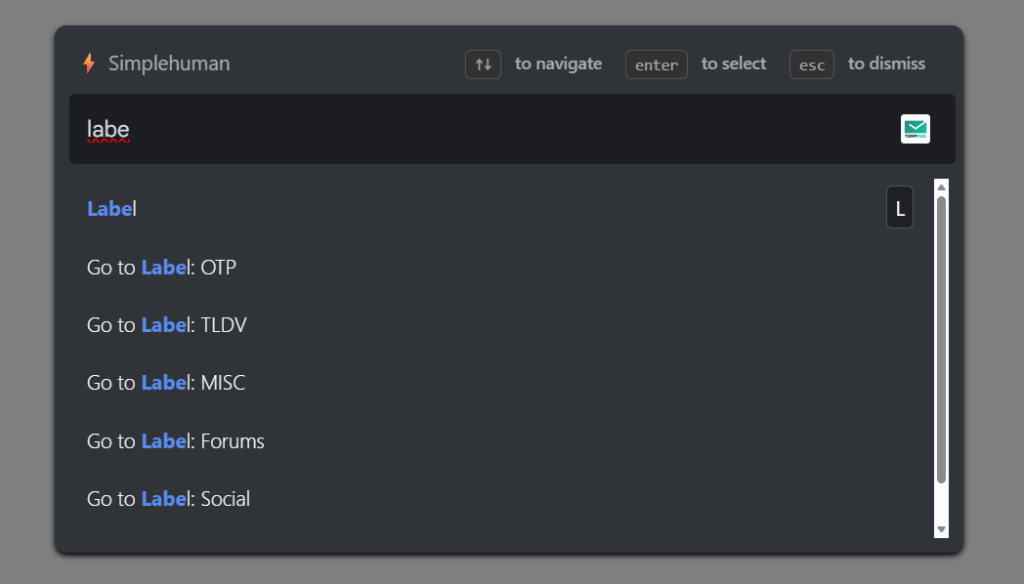Pick Go to Label: Forums
This screenshot has width=1024, height=584.
click(176, 441)
